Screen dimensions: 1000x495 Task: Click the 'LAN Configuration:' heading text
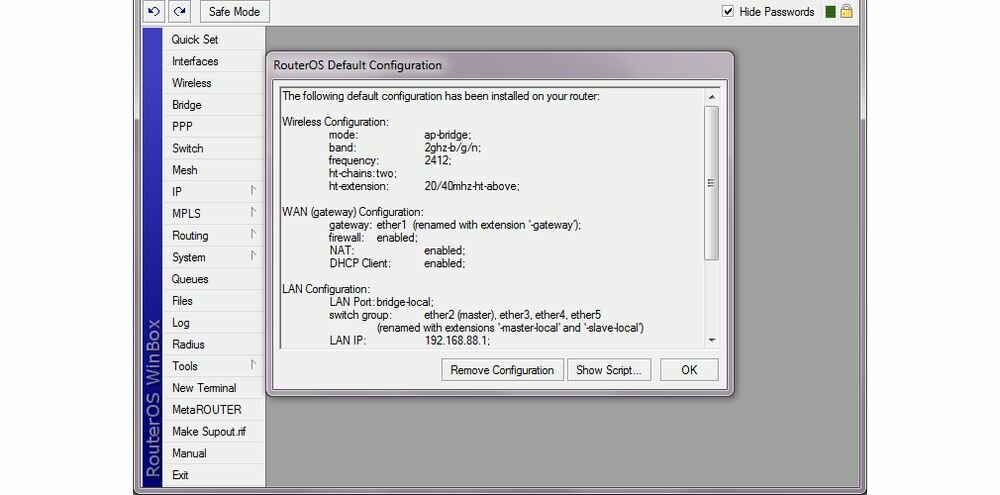[326, 289]
